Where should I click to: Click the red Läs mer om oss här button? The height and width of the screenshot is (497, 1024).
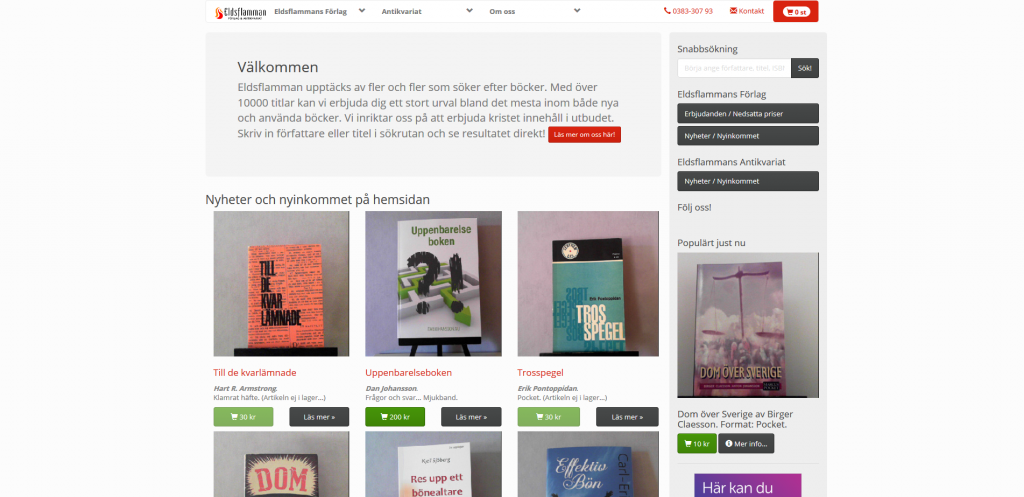pos(584,135)
